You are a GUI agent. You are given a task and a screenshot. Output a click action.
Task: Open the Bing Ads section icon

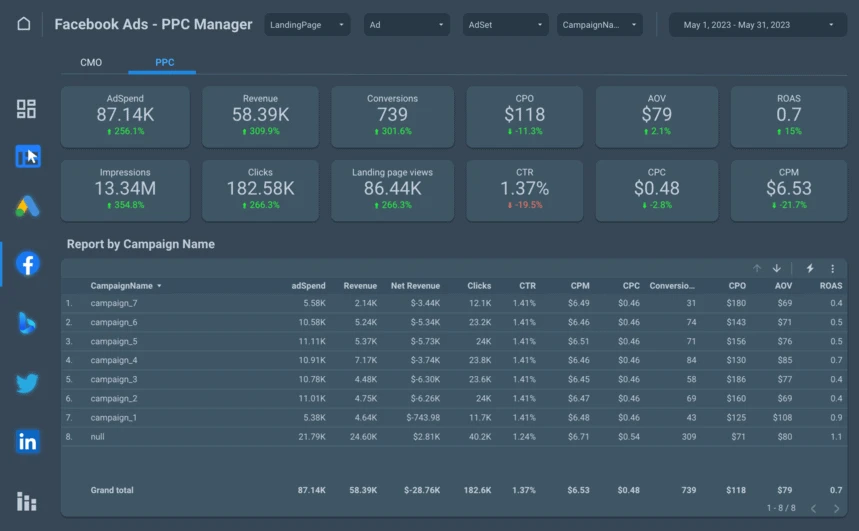(26, 323)
